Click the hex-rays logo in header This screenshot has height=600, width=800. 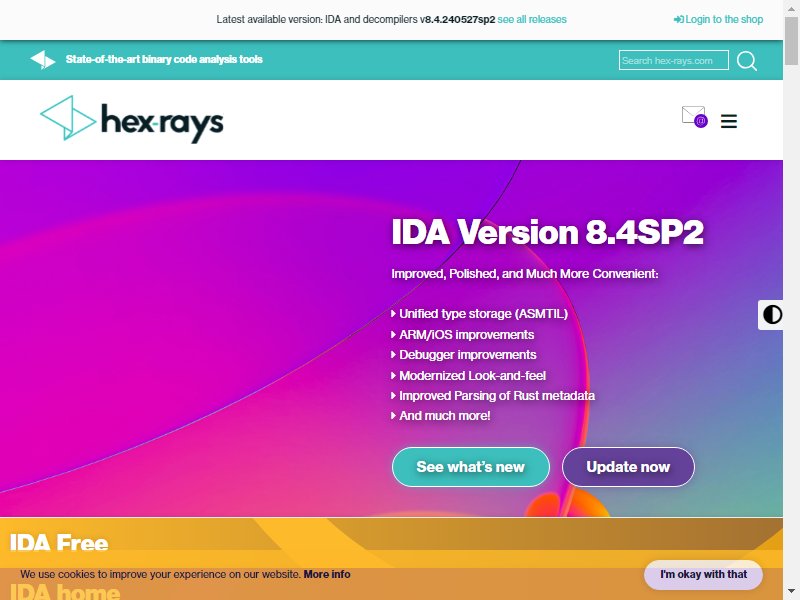(x=132, y=119)
